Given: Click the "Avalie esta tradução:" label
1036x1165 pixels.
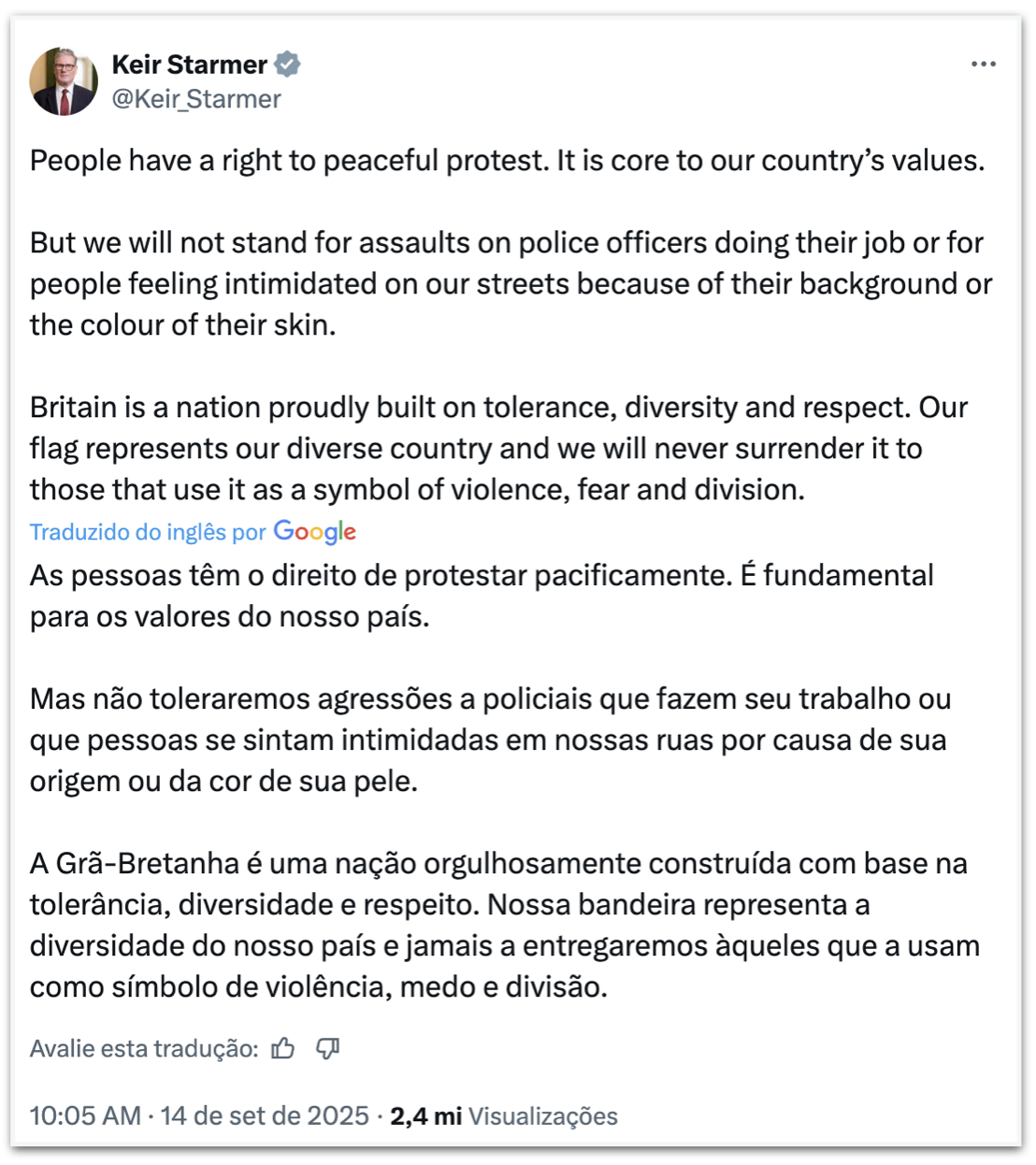Looking at the screenshot, I should point(144,1048).
